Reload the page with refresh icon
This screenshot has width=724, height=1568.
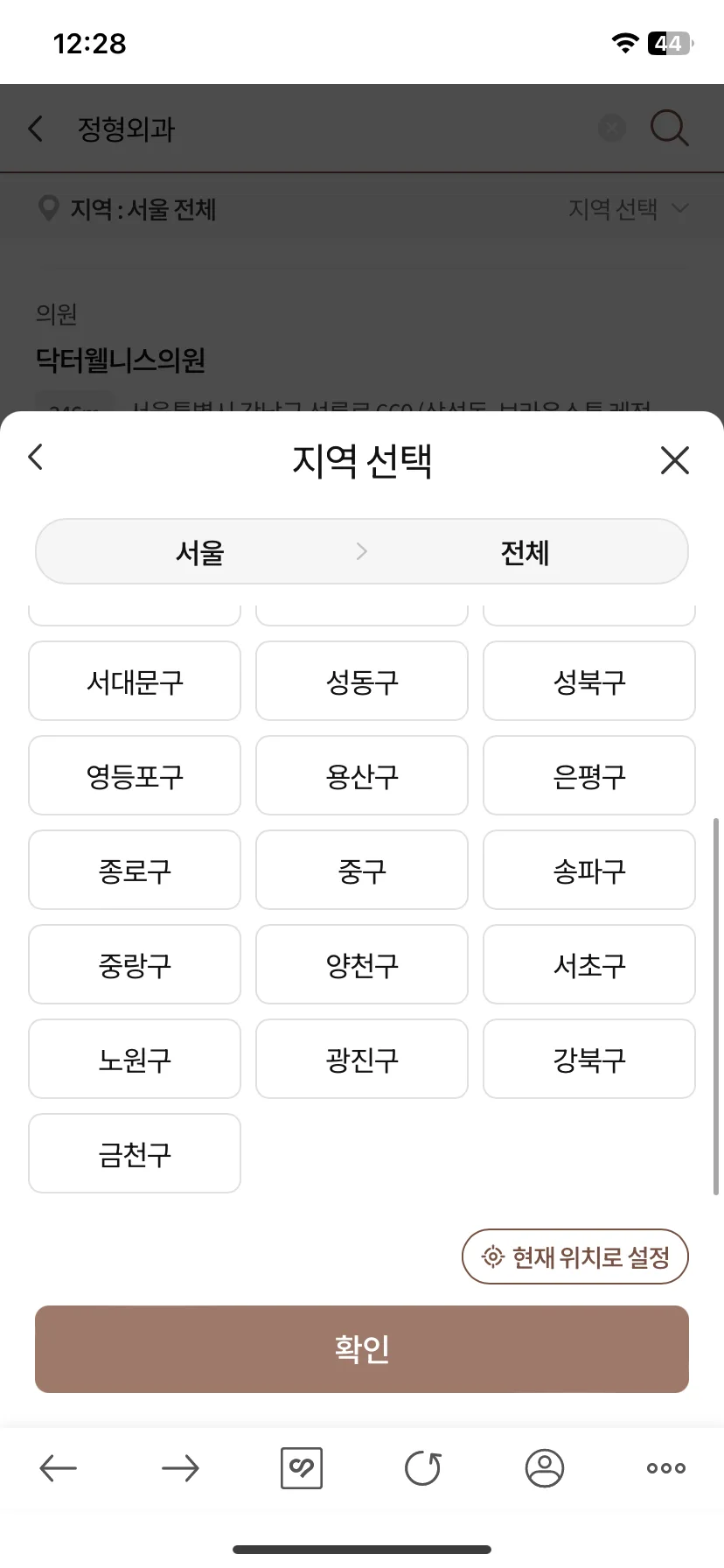423,1468
